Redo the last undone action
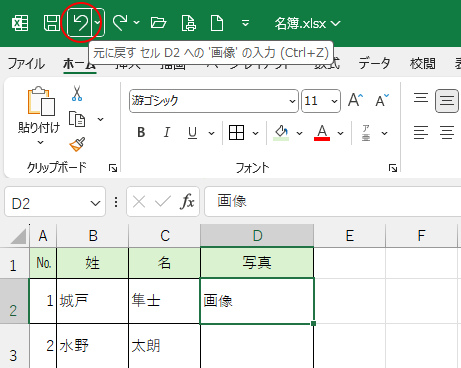This screenshot has height=368, width=461. click(120, 23)
